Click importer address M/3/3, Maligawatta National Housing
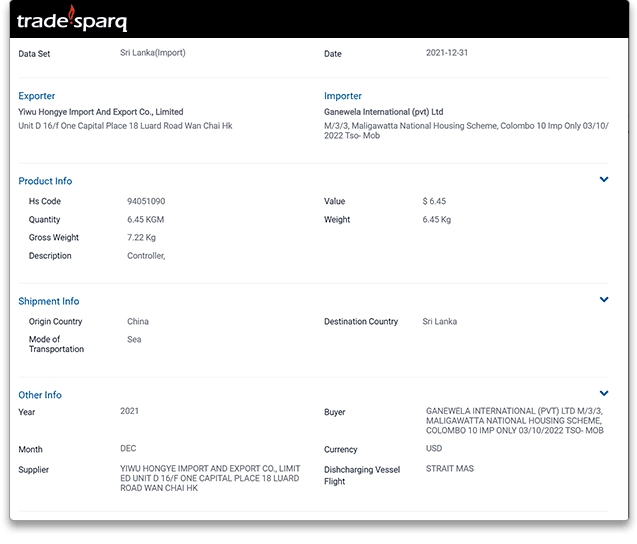The image size is (637, 544). coord(466,130)
